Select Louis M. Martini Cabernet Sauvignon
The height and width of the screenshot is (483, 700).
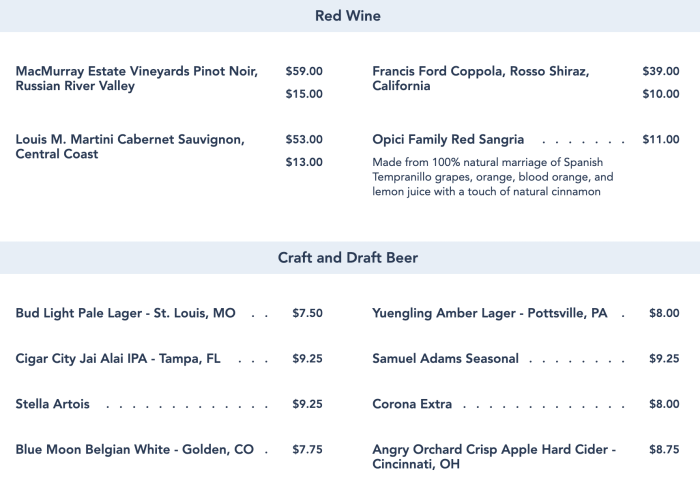130,147
